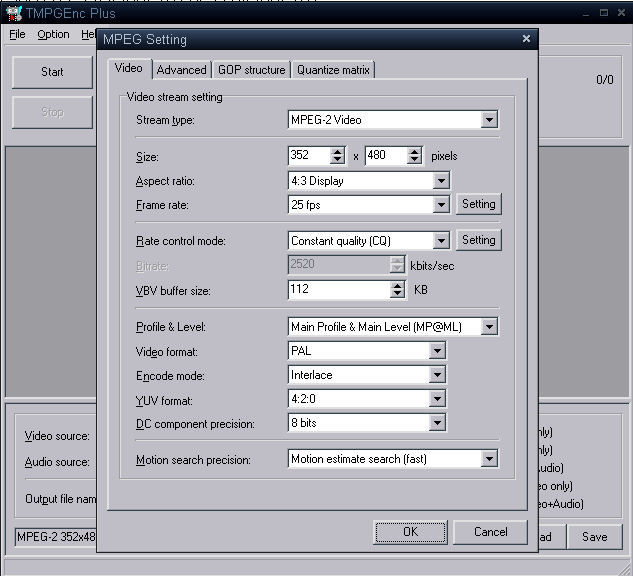Click the Stream type label
The height and width of the screenshot is (576, 633).
pyautogui.click(x=165, y=120)
